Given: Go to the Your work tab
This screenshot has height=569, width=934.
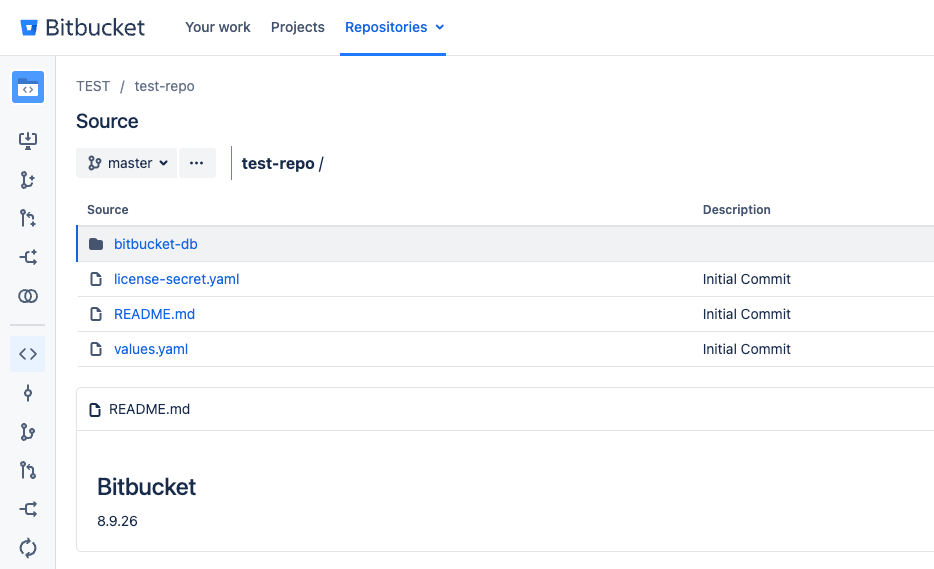Looking at the screenshot, I should [218, 27].
